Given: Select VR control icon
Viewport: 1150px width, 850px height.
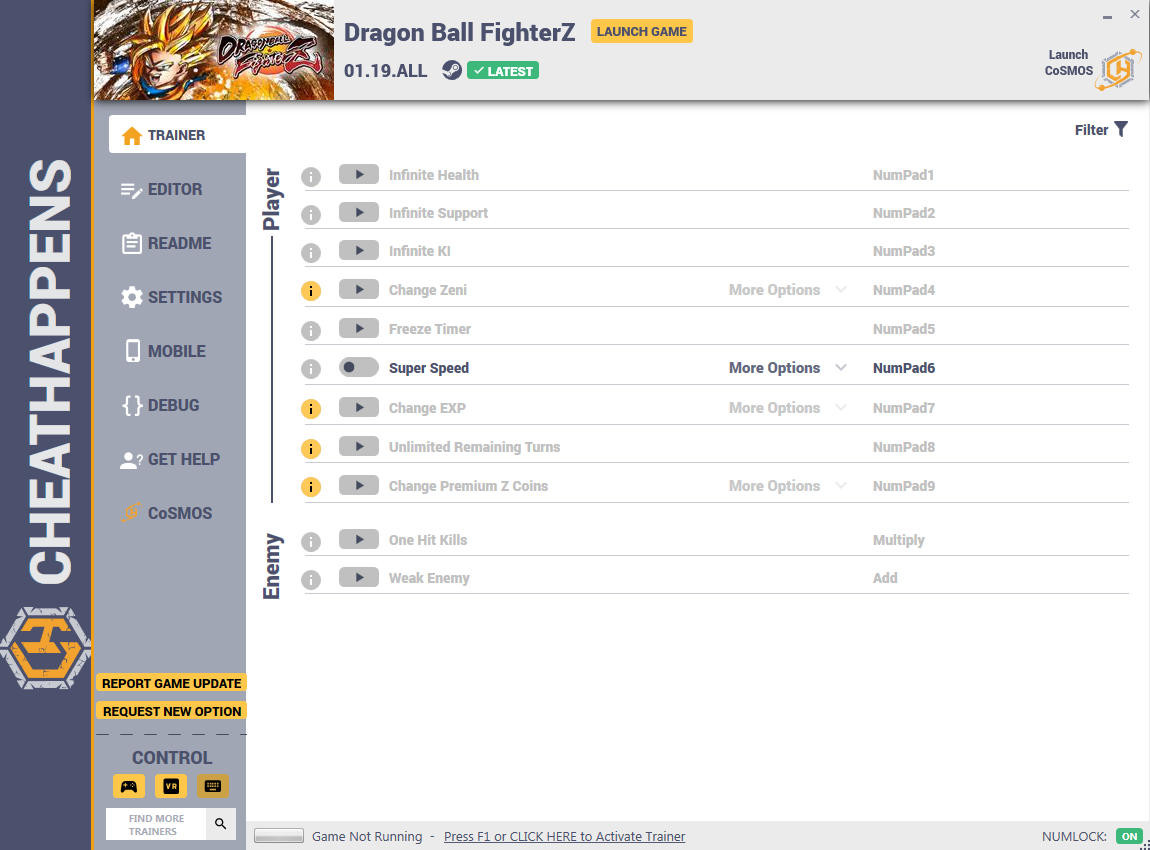Looking at the screenshot, I should point(171,786).
